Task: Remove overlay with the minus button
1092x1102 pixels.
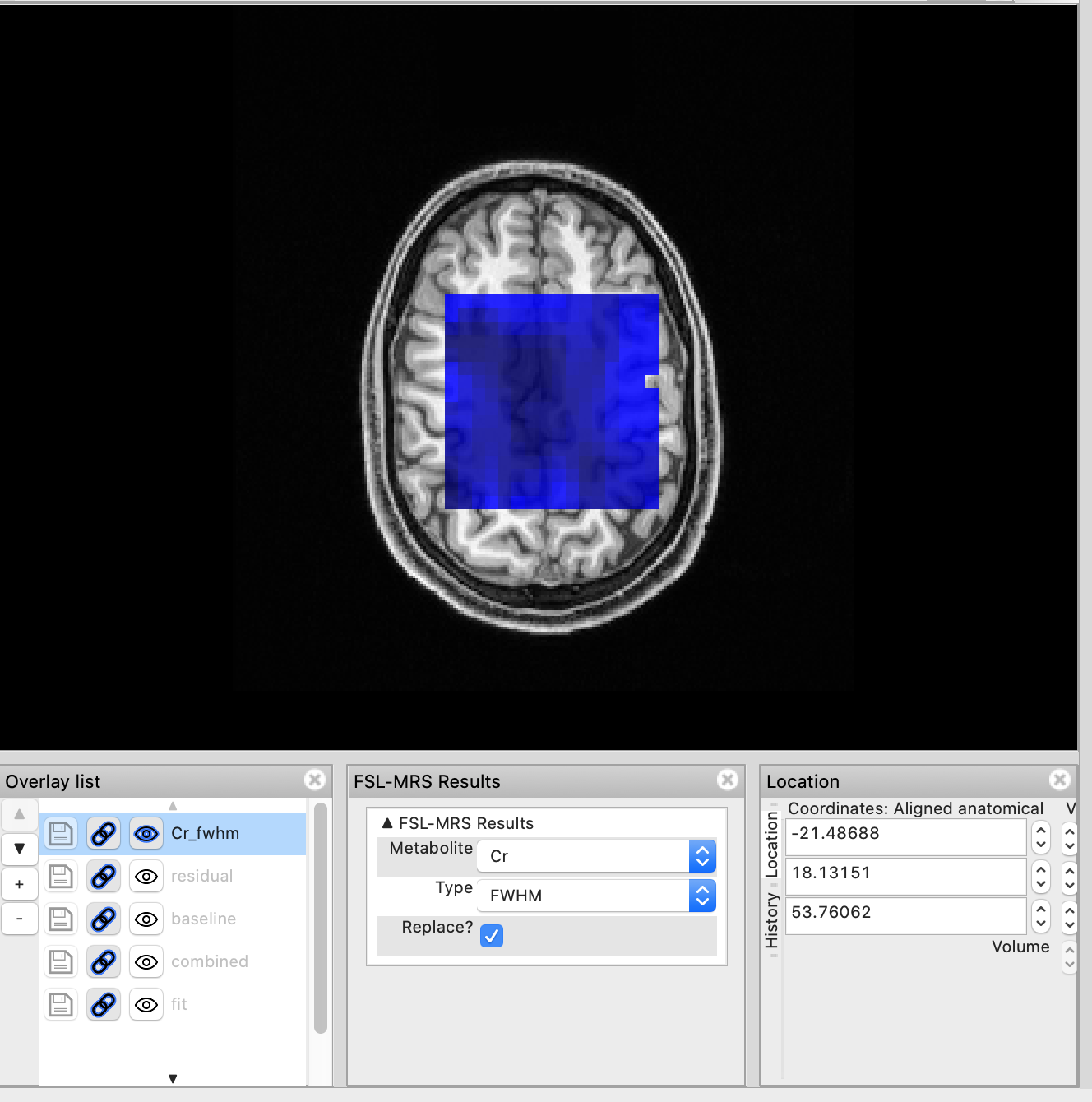Action: click(x=20, y=919)
